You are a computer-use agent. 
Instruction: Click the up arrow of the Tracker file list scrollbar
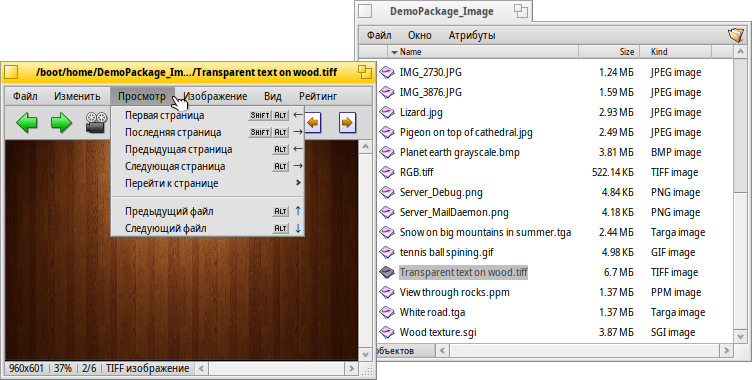point(740,51)
